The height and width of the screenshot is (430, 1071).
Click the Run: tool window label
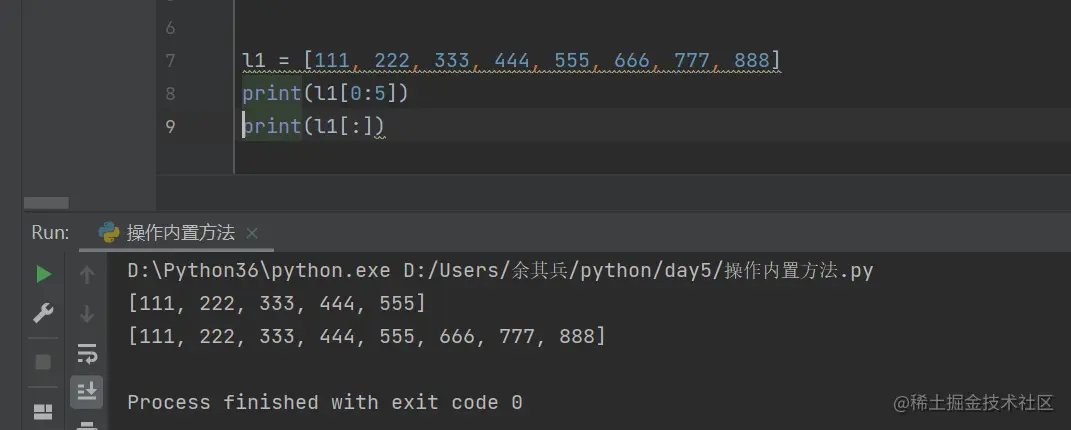(x=50, y=233)
